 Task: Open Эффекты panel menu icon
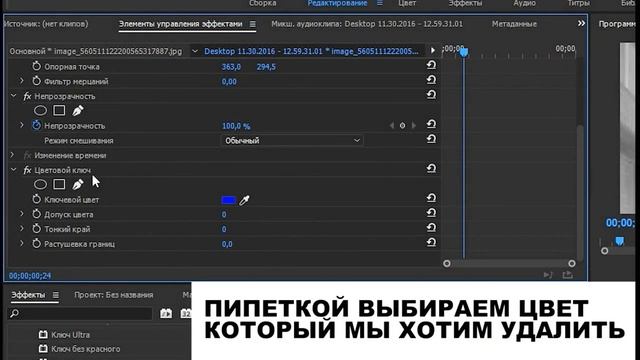tap(56, 295)
